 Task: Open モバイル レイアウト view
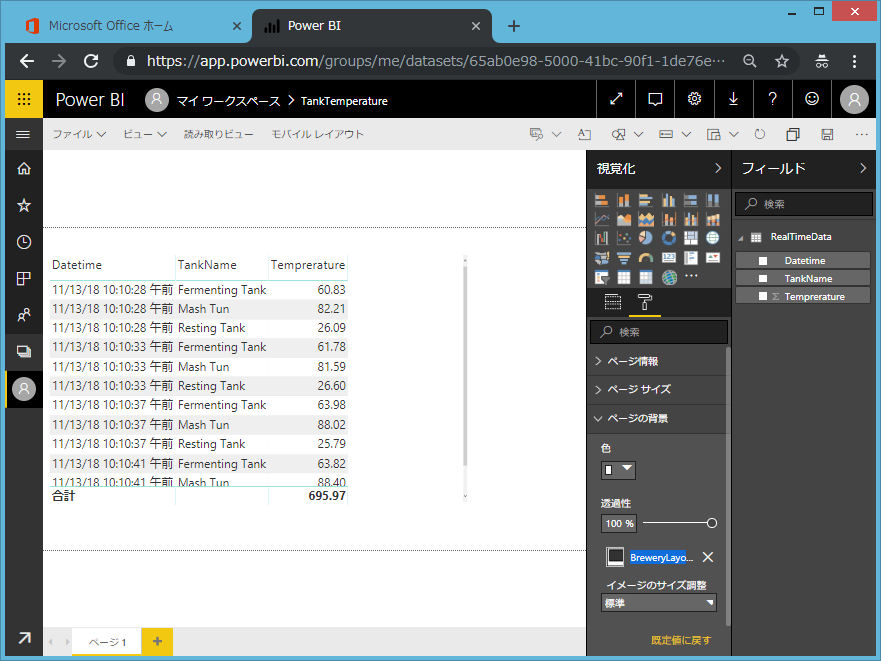(317, 134)
